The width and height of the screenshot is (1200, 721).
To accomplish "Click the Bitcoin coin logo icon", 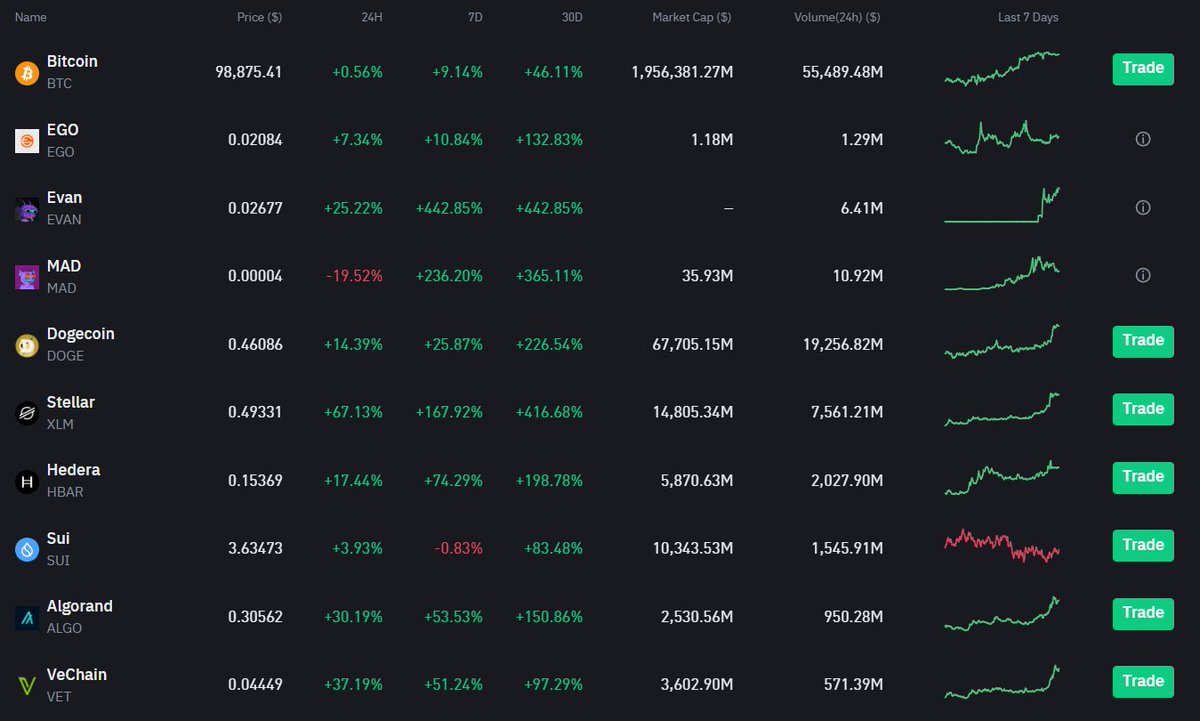I will tap(27, 72).
